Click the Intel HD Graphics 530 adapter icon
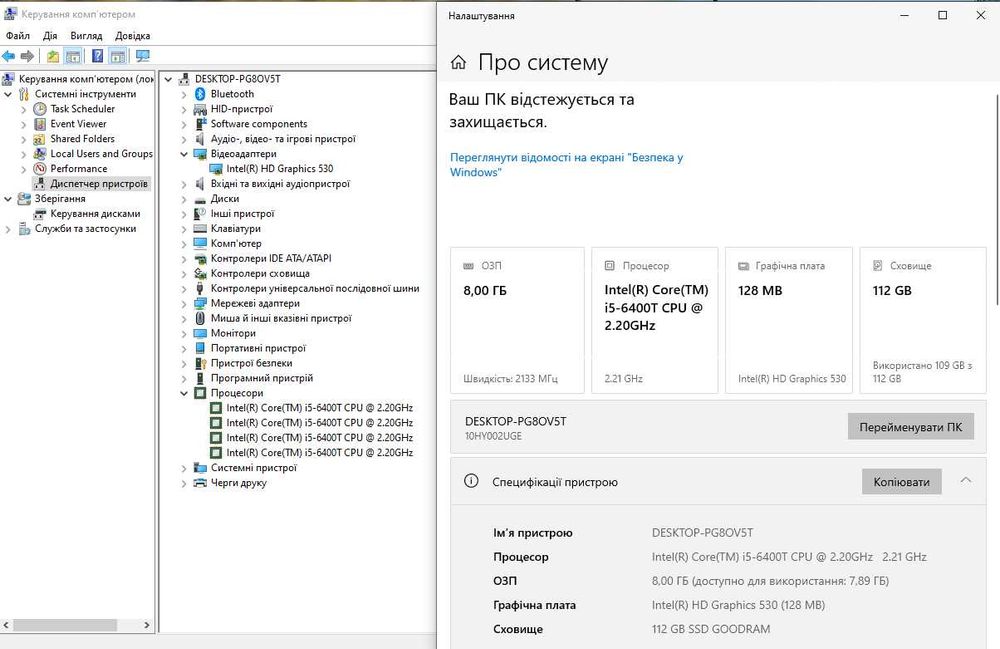The image size is (1000, 649). 216,169
